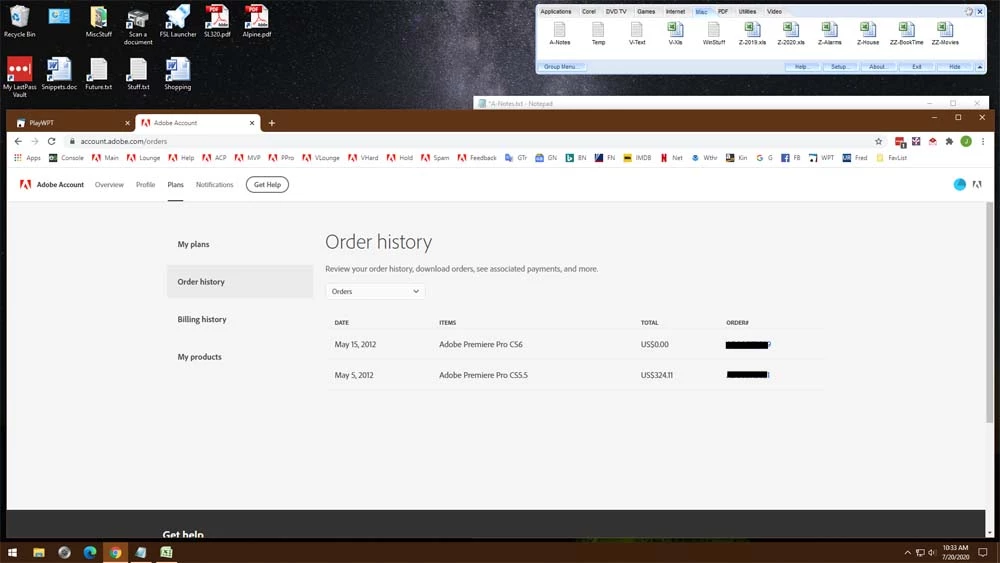This screenshot has height=563, width=1000.
Task: Select the Internet tab in launcher
Action: (x=675, y=11)
